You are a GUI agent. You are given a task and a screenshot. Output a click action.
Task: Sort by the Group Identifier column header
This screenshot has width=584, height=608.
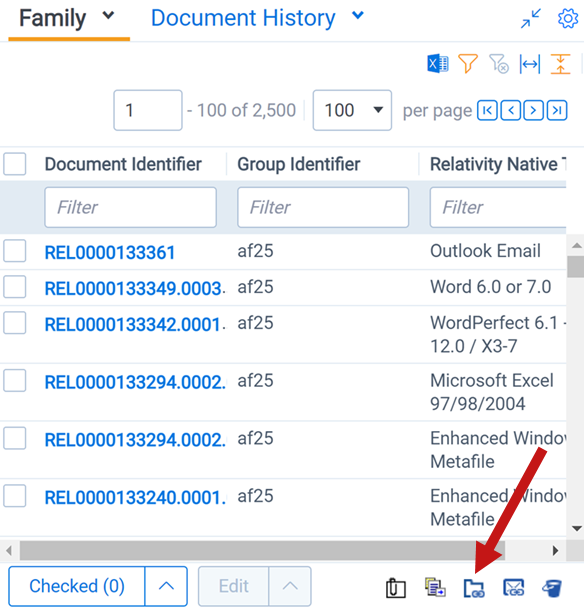[299, 164]
